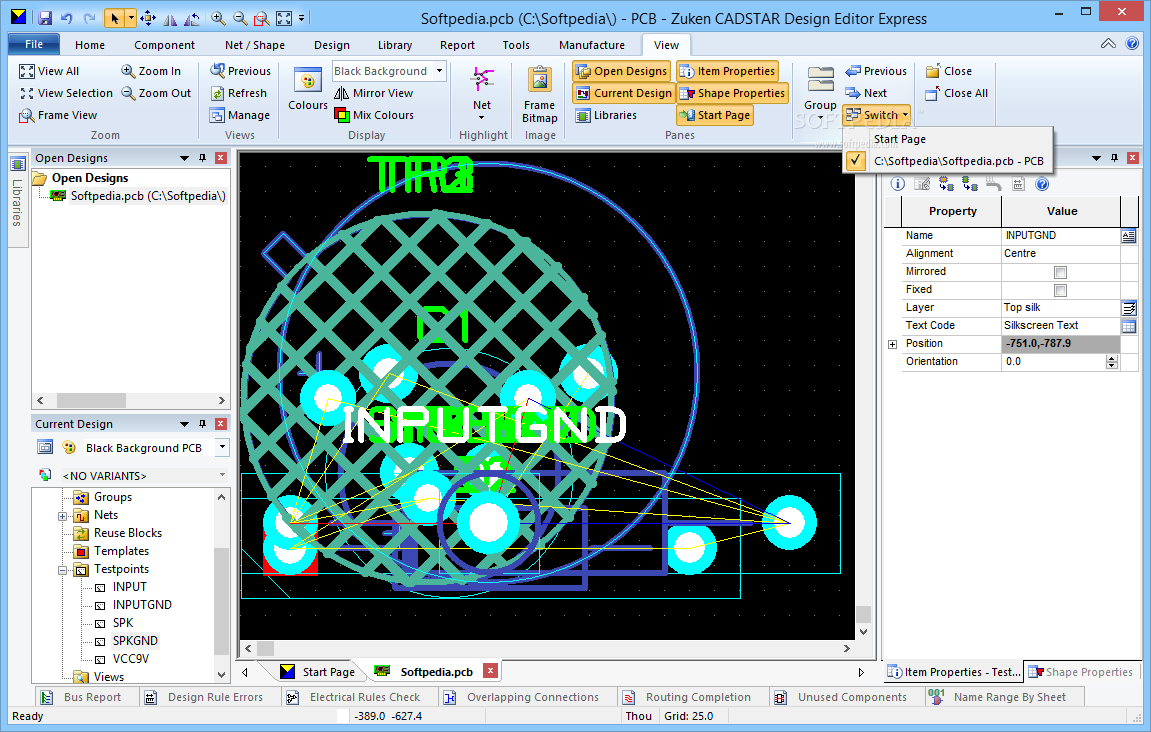
Task: Click the colours palette icon in Current Design pane
Action: click(69, 447)
